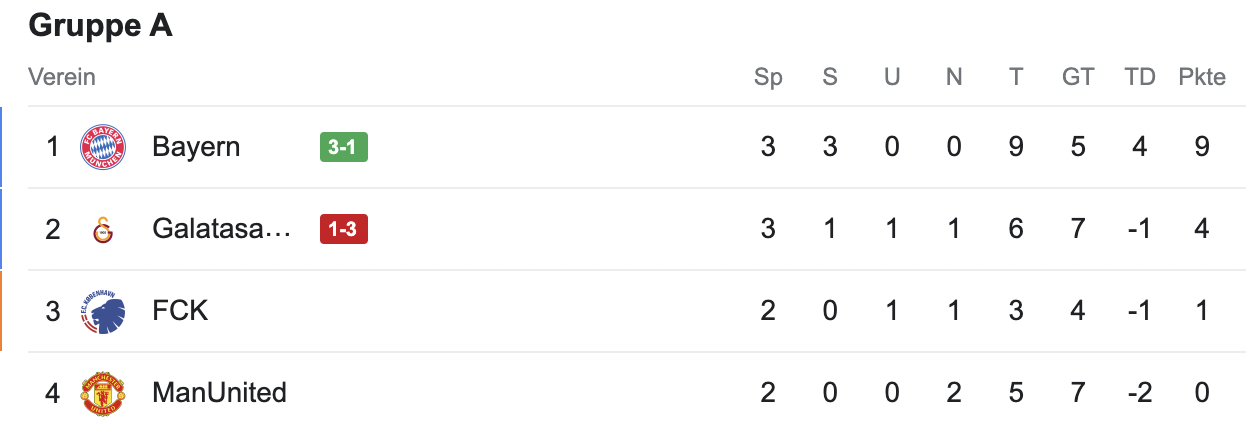Image resolution: width=1246 pixels, height=432 pixels.
Task: Click the FC København club logo
Action: click(x=103, y=312)
